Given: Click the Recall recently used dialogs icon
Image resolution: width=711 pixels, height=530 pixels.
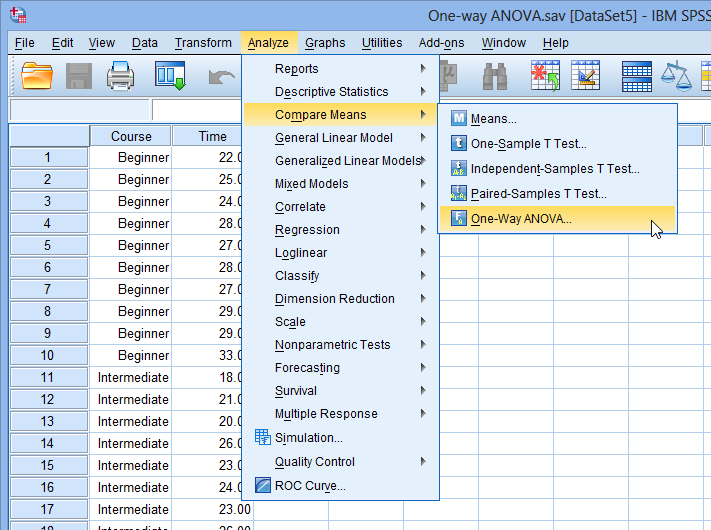Looking at the screenshot, I should pyautogui.click(x=169, y=76).
